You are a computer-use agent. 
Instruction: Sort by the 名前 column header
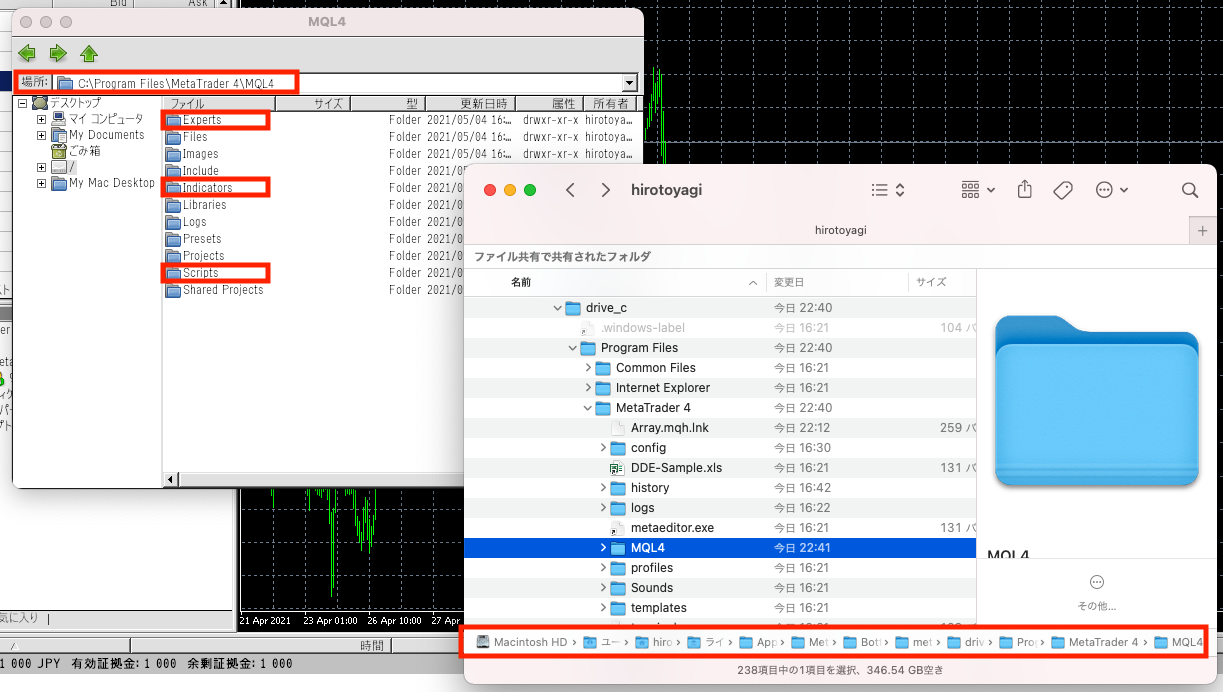click(521, 282)
